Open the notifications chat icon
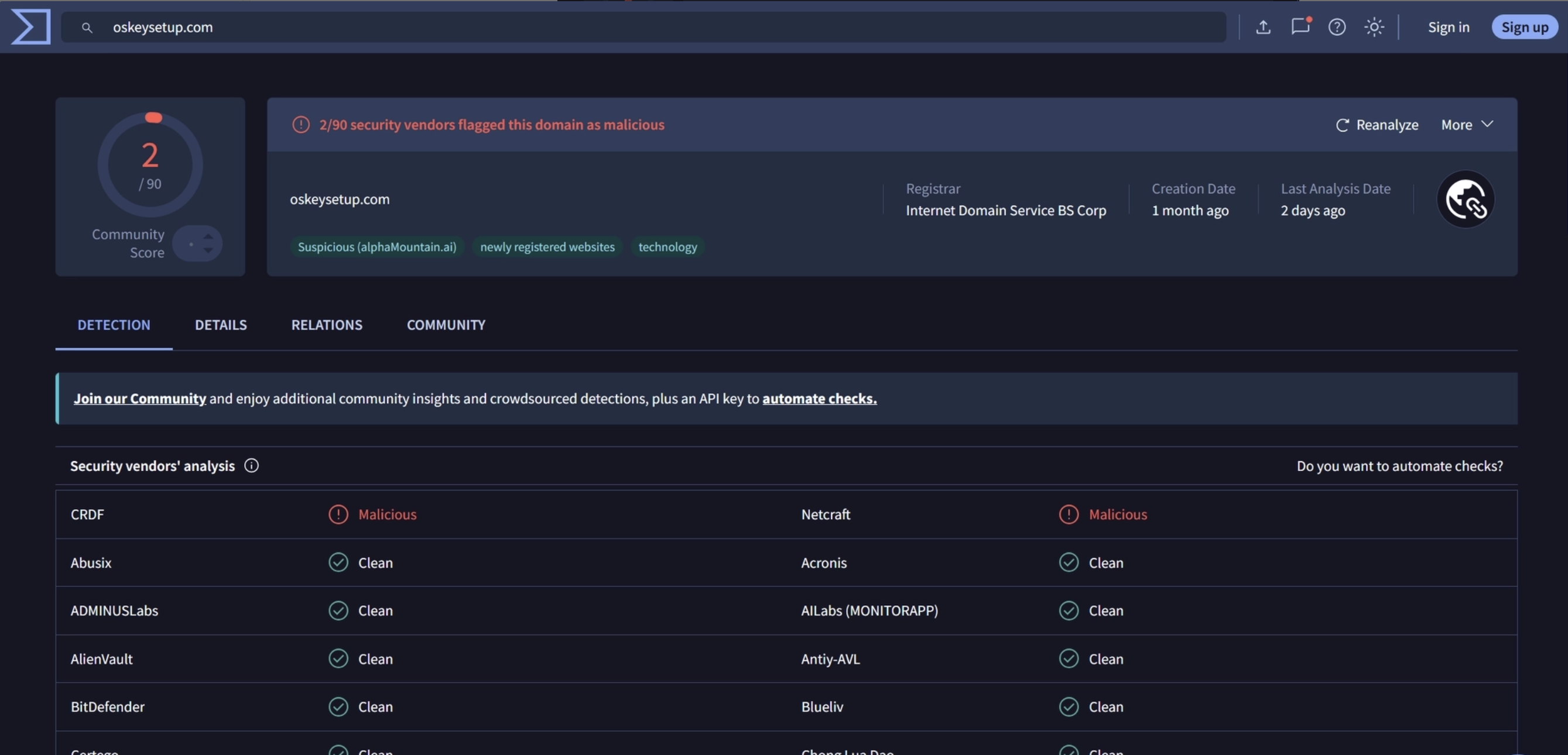Image resolution: width=1568 pixels, height=755 pixels. (1300, 26)
